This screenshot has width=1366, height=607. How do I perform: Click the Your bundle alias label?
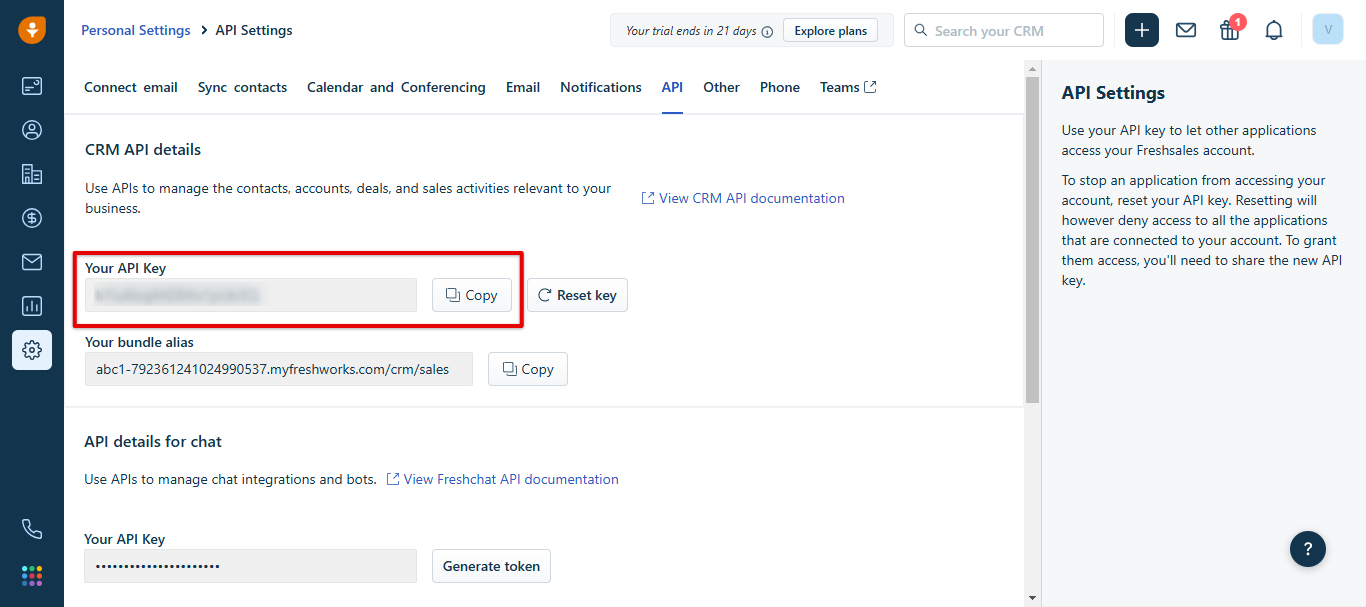click(x=139, y=342)
